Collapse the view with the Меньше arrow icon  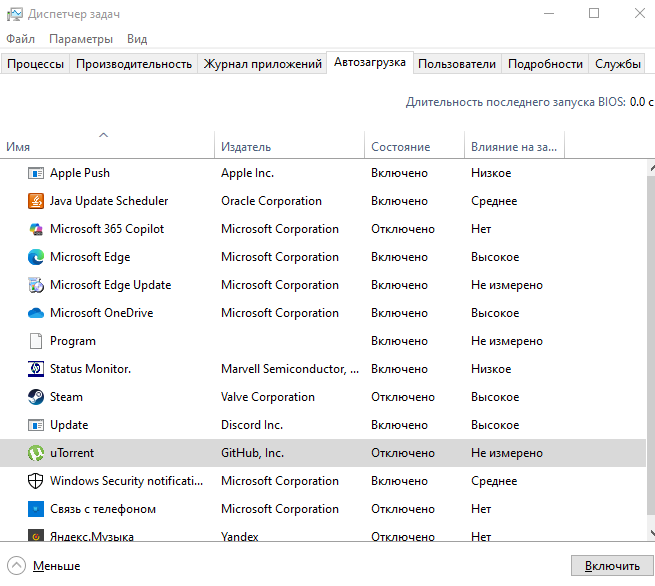click(x=16, y=566)
